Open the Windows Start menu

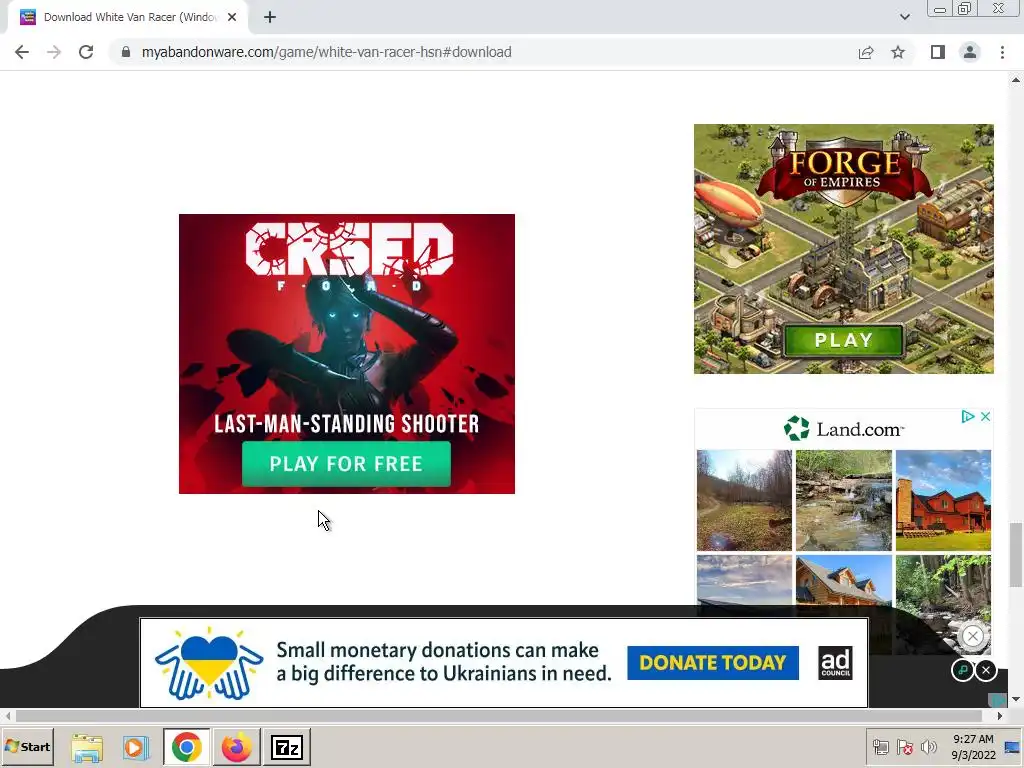pyautogui.click(x=27, y=747)
